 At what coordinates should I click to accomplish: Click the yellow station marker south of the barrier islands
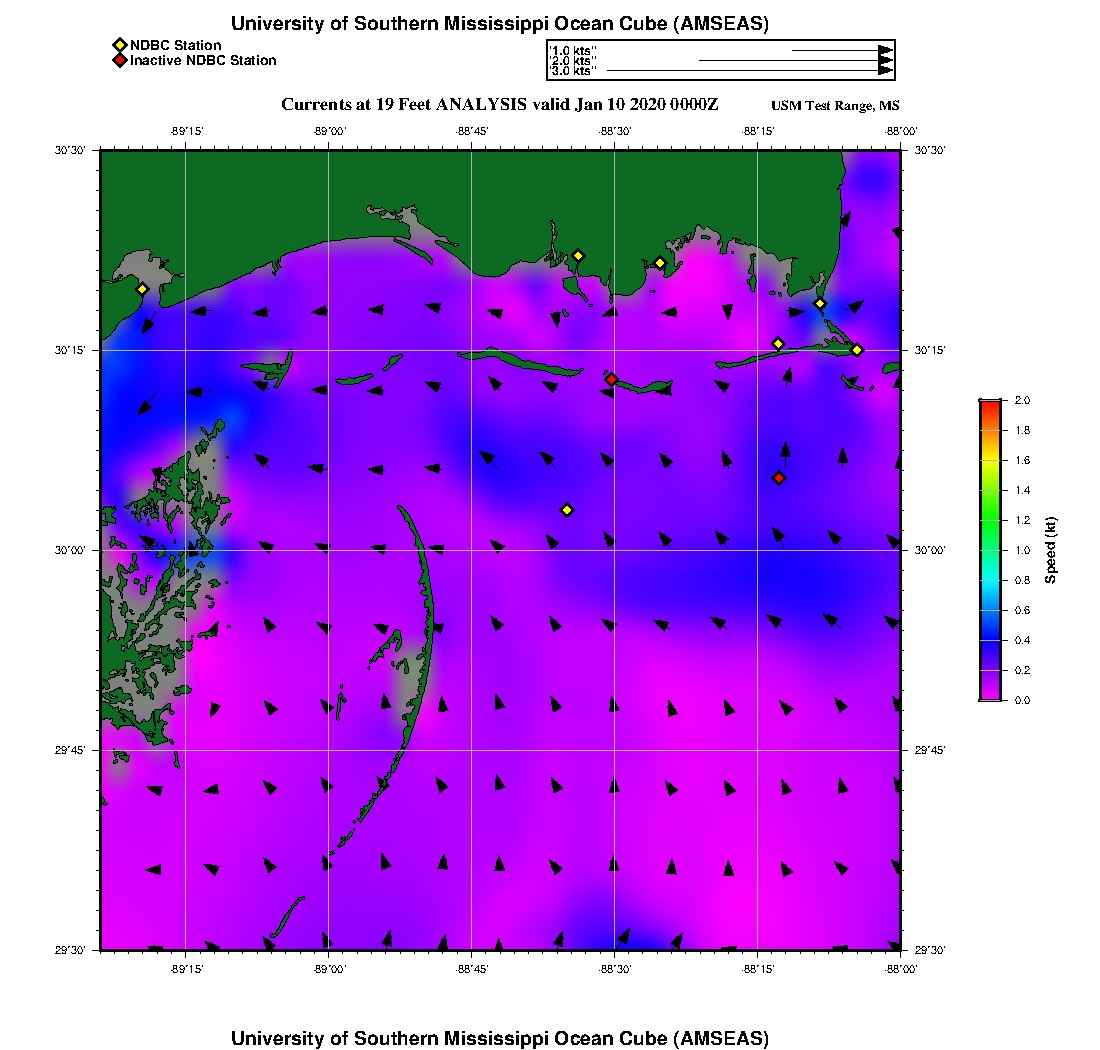point(567,510)
